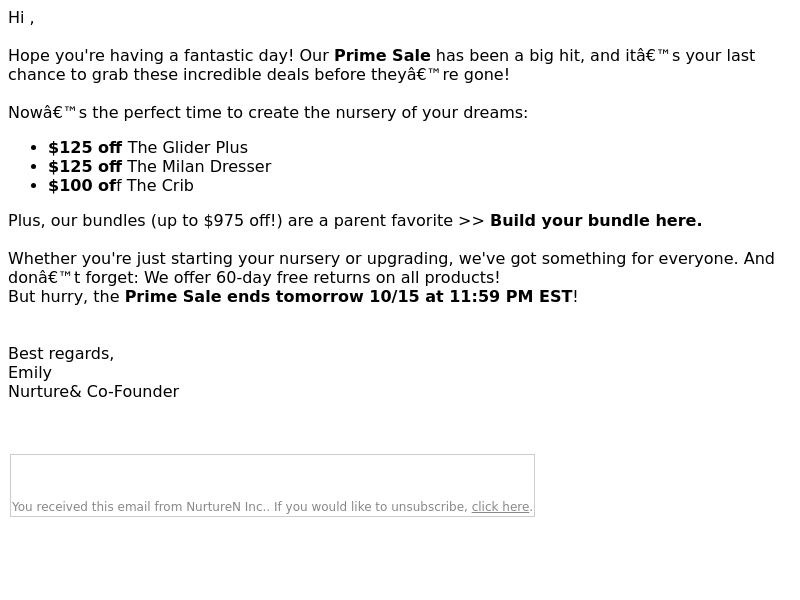
Task: Click the "Hi ," greeting line
Action: tap(21, 18)
